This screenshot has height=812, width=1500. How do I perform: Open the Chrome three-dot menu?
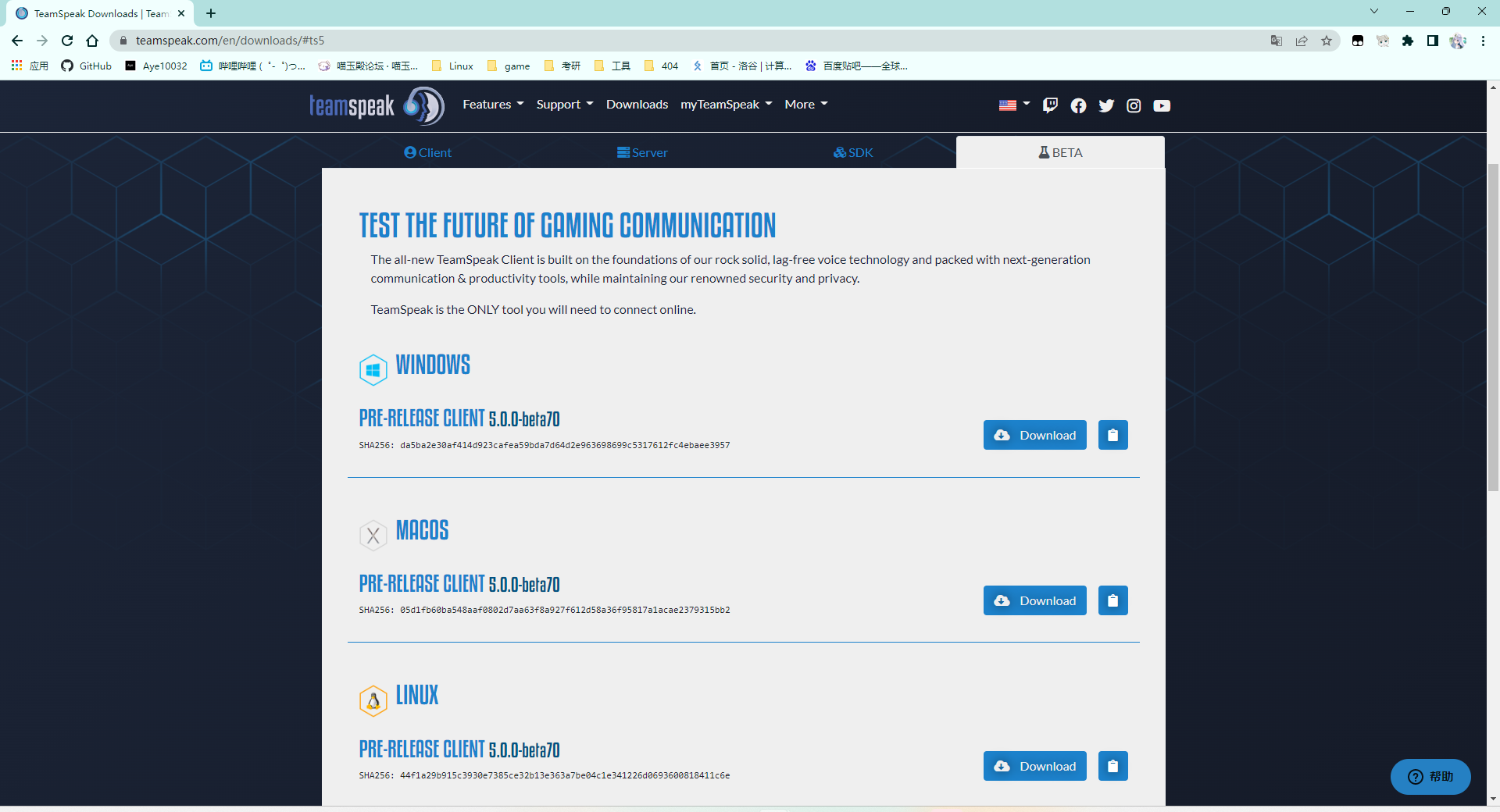click(x=1483, y=41)
